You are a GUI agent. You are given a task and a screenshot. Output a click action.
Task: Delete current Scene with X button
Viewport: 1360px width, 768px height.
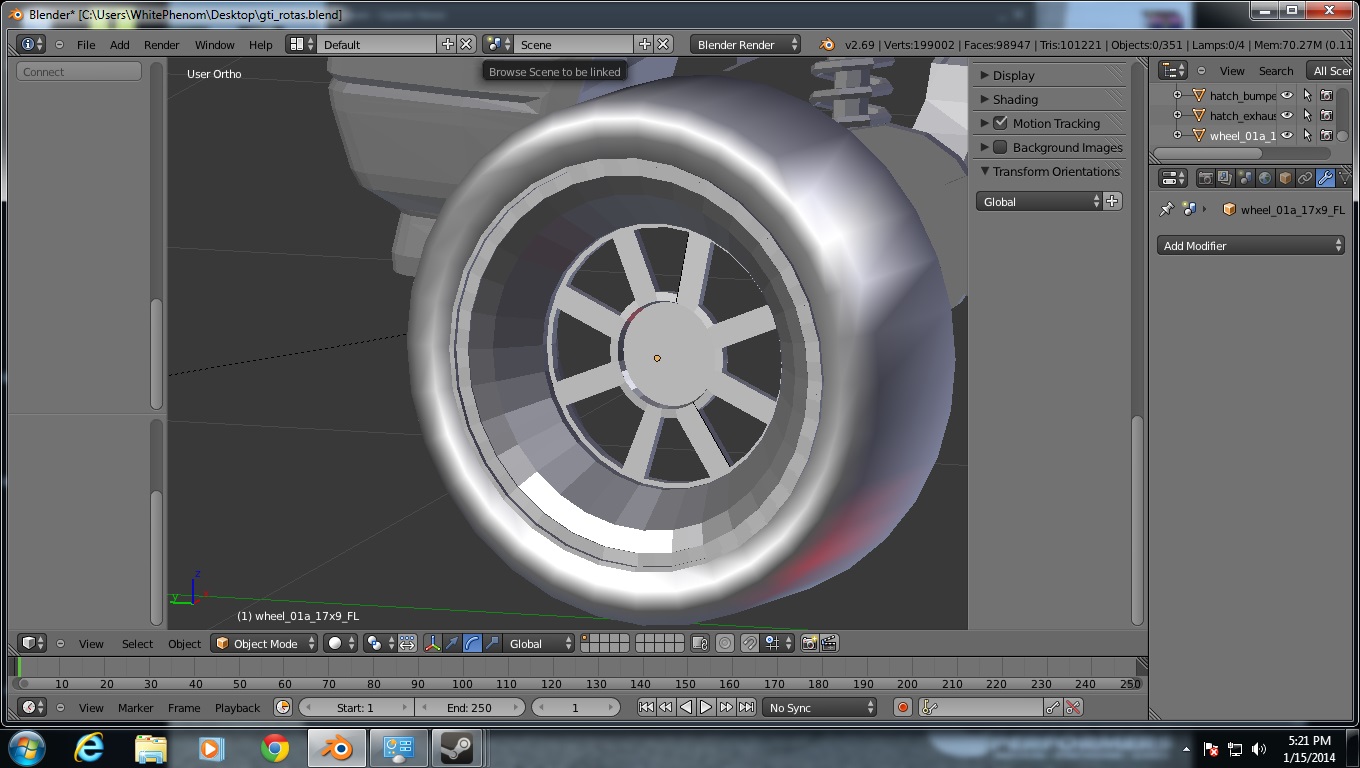(663, 45)
